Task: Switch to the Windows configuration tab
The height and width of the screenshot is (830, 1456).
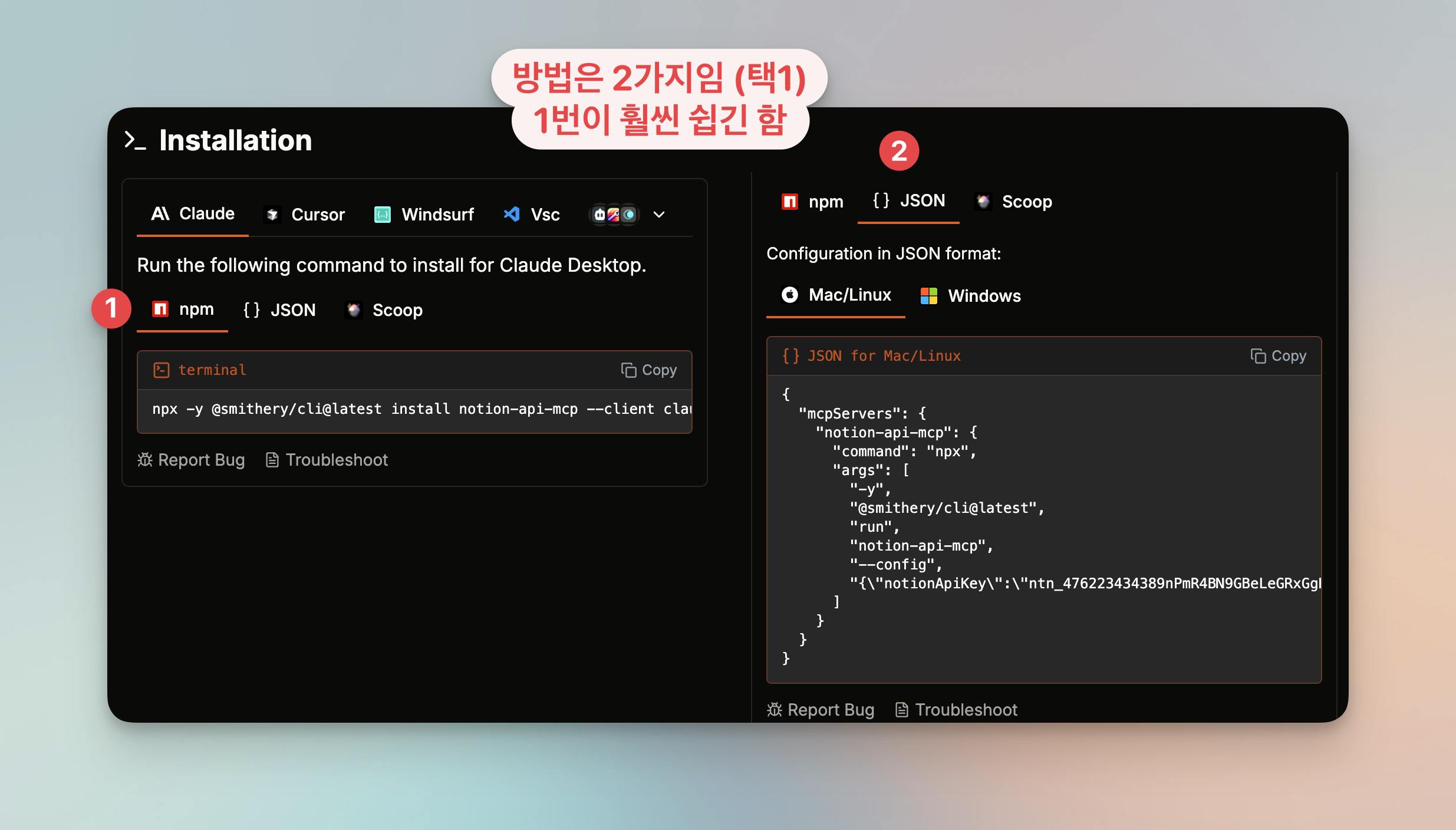Action: coord(971,296)
